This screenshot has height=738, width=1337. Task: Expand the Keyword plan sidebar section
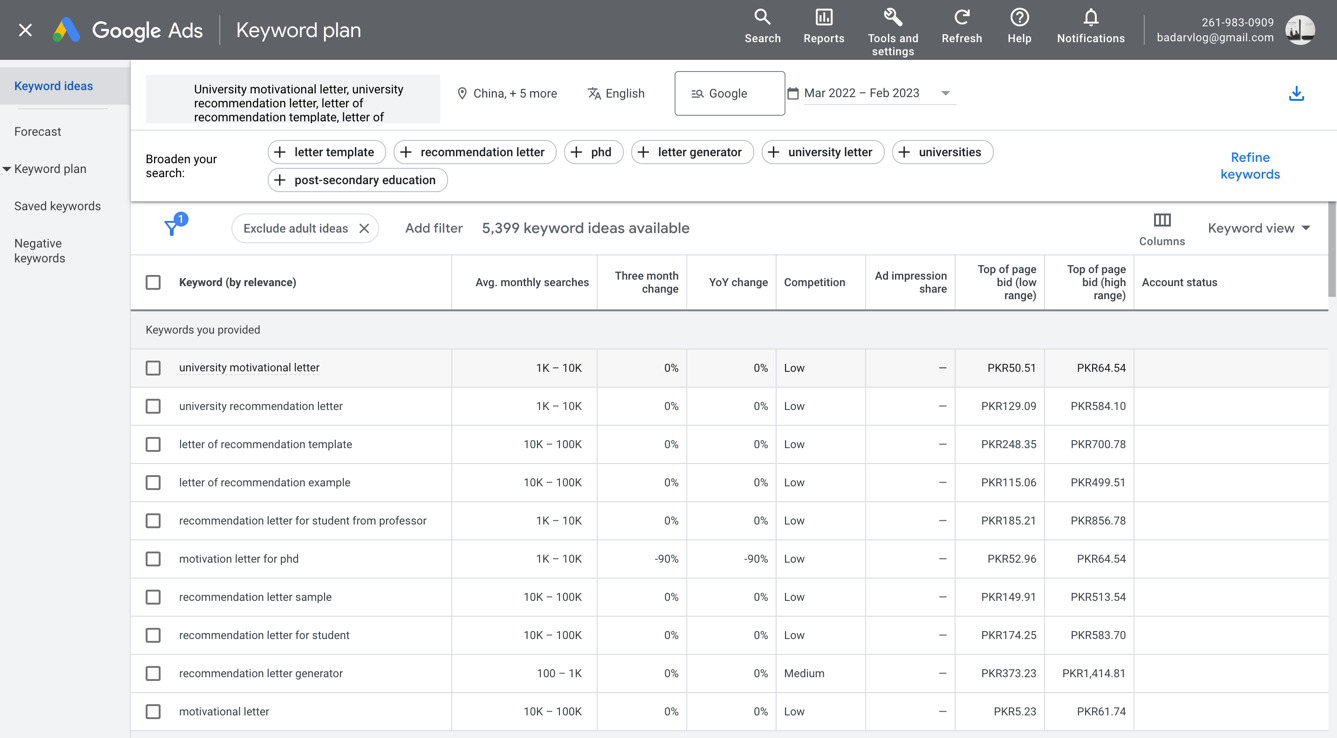pyautogui.click(x=44, y=169)
